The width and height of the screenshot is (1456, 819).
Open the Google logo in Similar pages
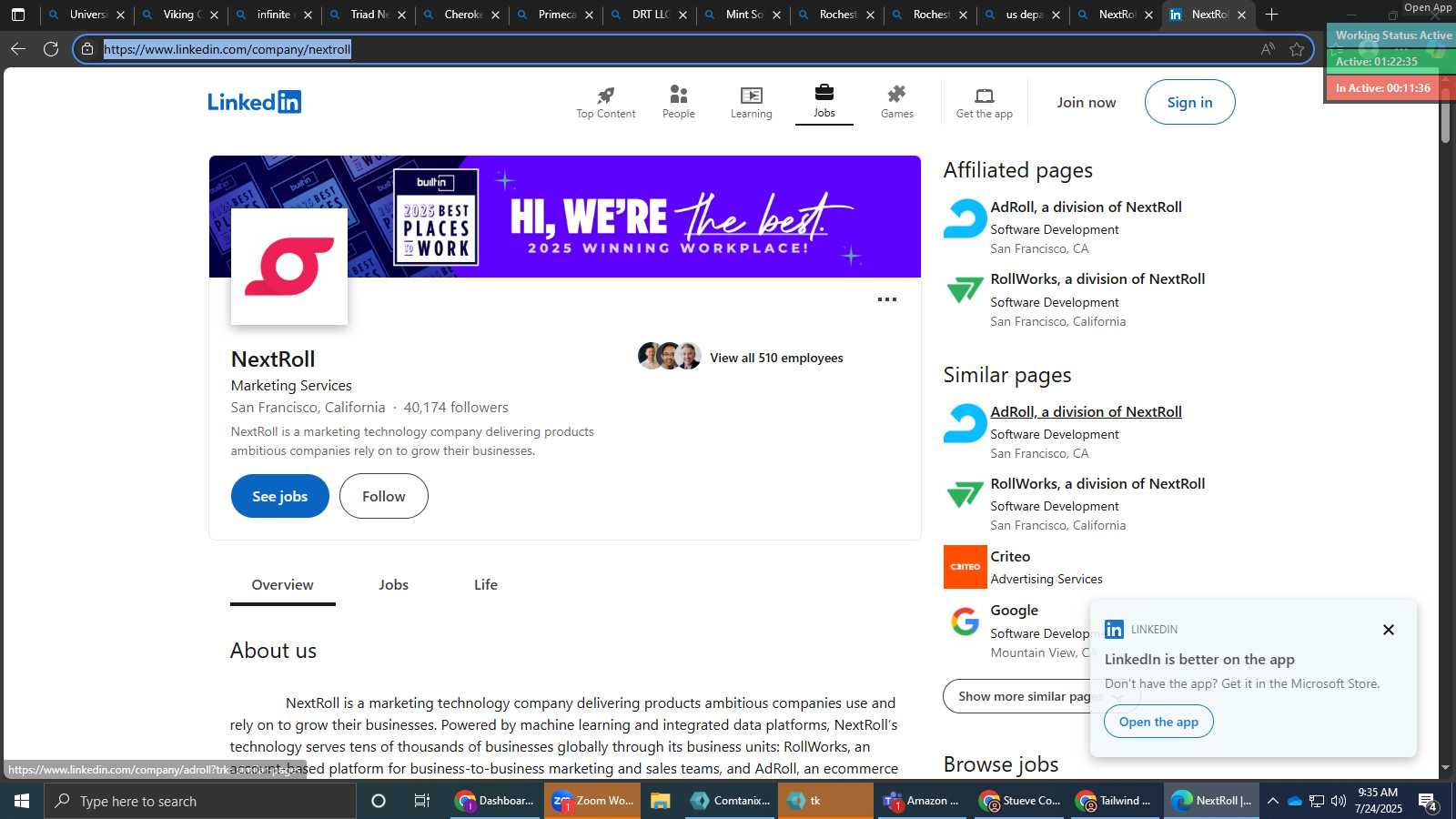pos(965,622)
